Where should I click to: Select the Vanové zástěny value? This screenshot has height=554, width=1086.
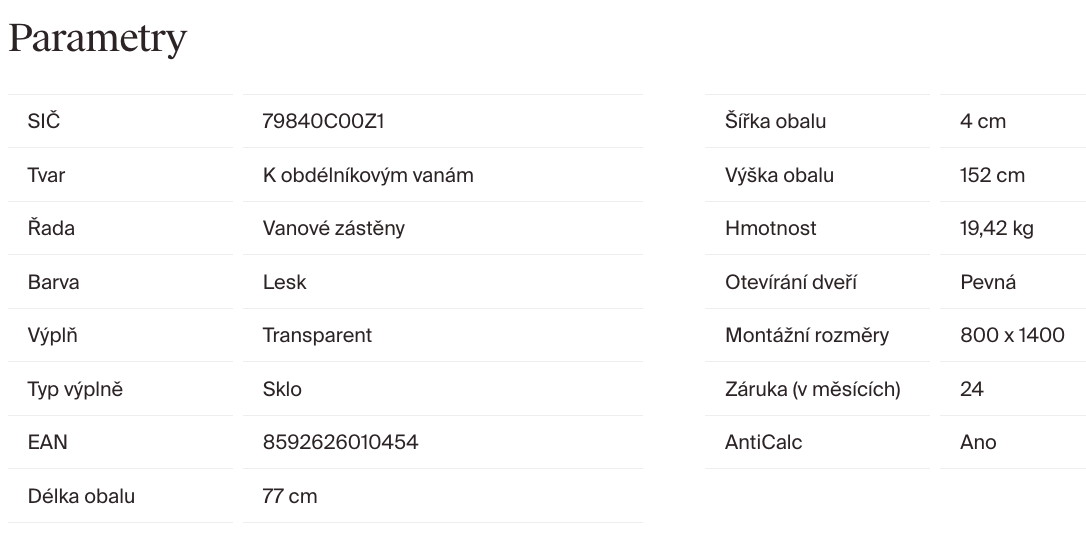tap(333, 229)
